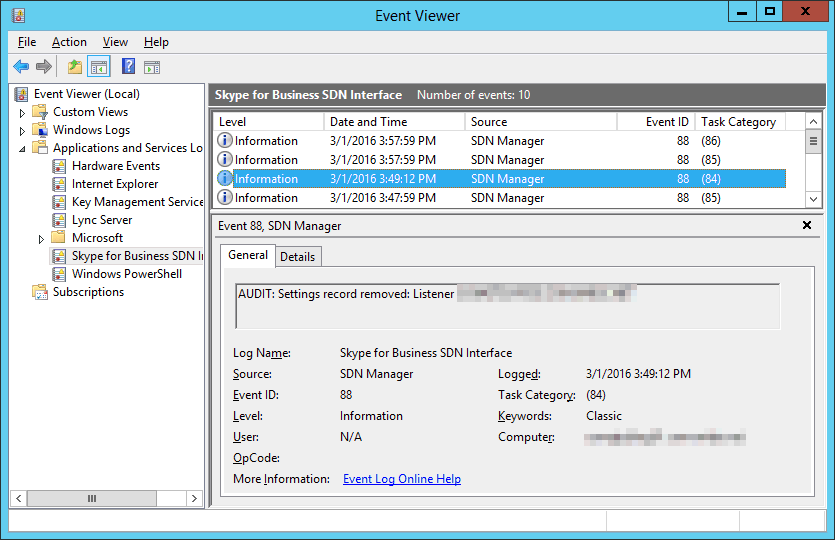The image size is (835, 540).
Task: Select Subscriptions in the tree
Action: pyautogui.click(x=88, y=292)
